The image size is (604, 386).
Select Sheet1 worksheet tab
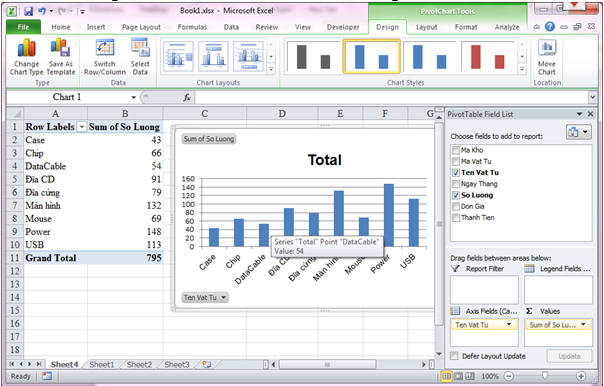(x=102, y=364)
